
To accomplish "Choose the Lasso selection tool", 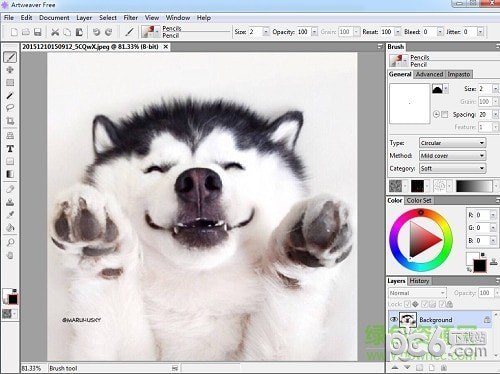I will 10,108.
